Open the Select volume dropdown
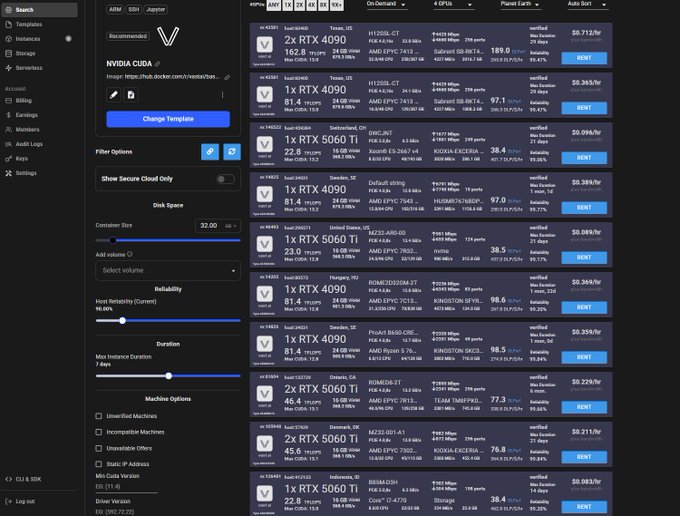This screenshot has height=516, width=680. [168, 270]
